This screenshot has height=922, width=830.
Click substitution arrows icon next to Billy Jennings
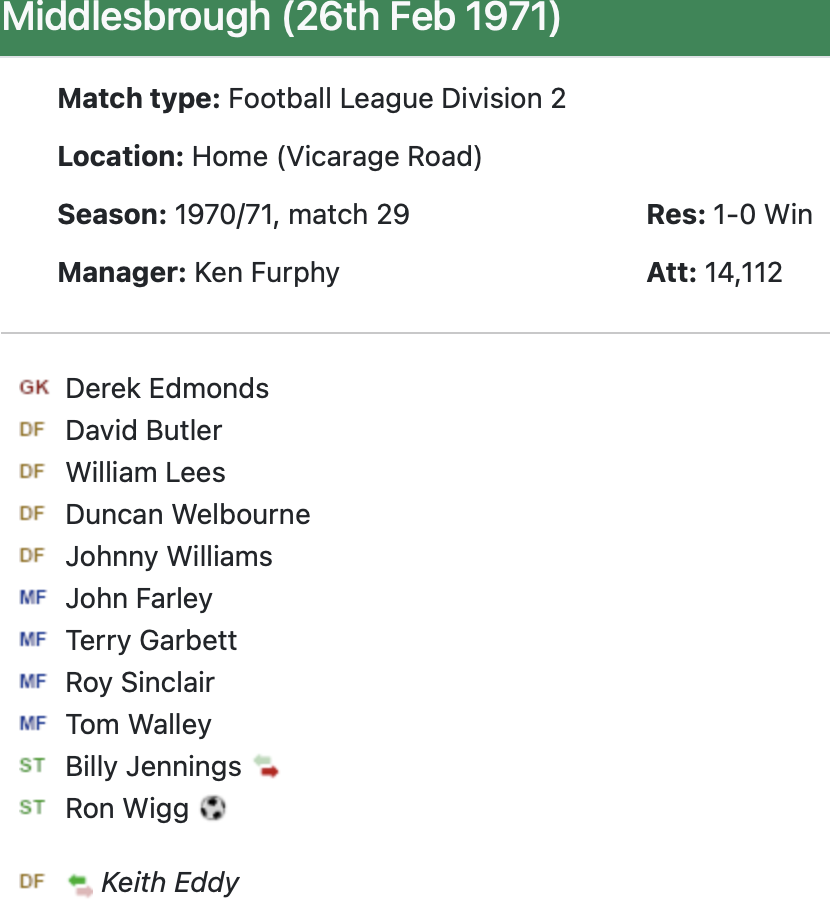265,767
